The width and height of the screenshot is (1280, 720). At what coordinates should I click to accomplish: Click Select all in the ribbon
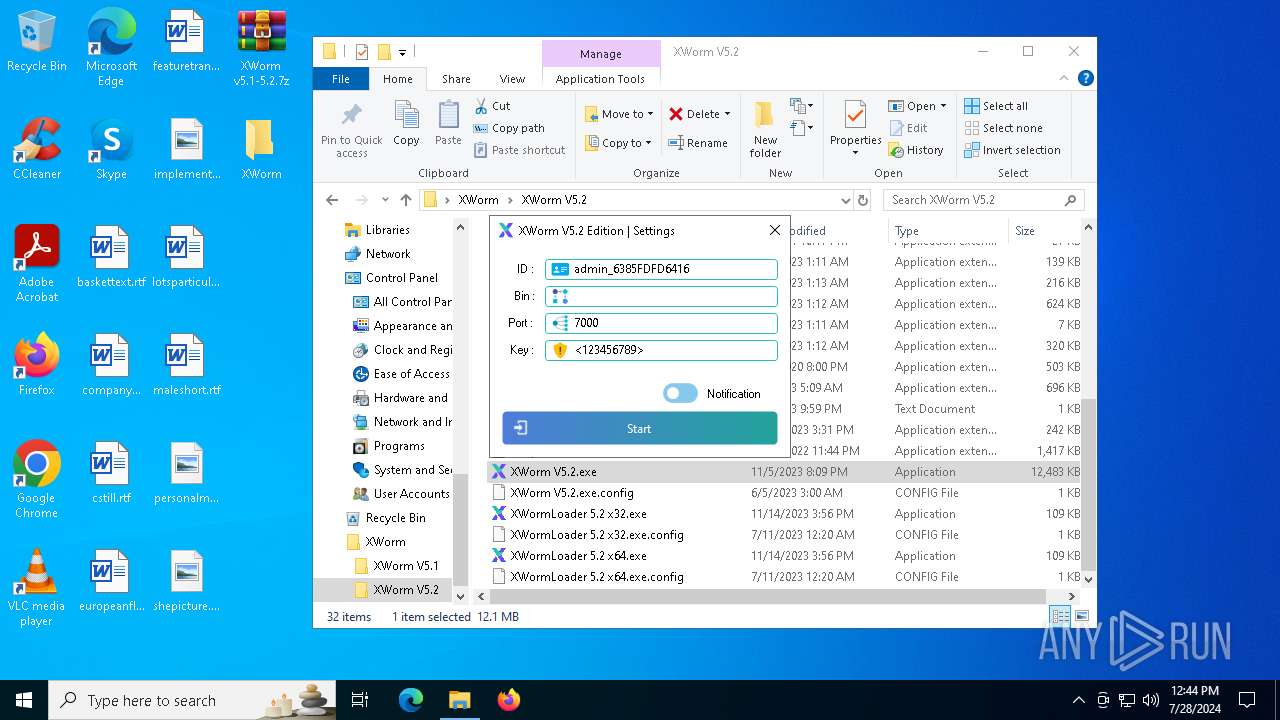pyautogui.click(x=996, y=106)
